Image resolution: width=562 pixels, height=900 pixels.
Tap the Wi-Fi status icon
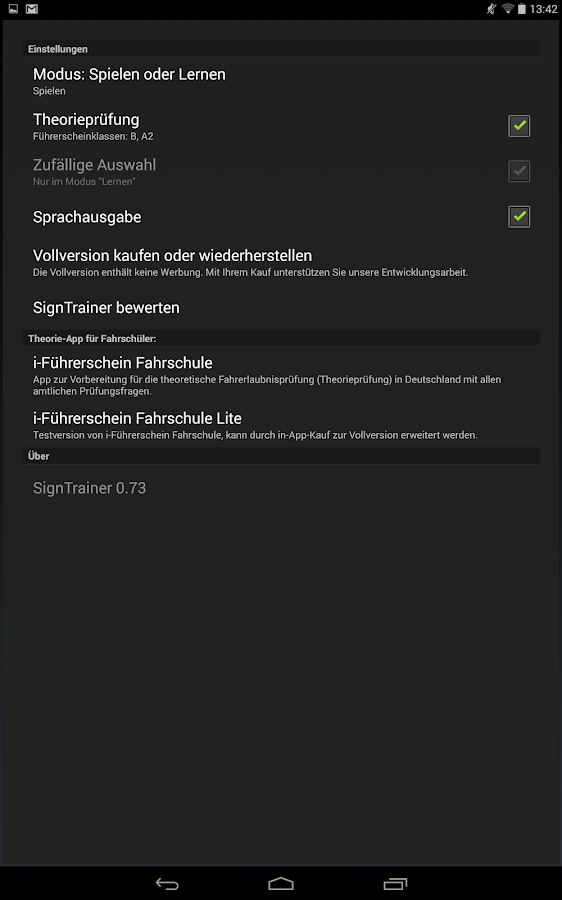(507, 9)
